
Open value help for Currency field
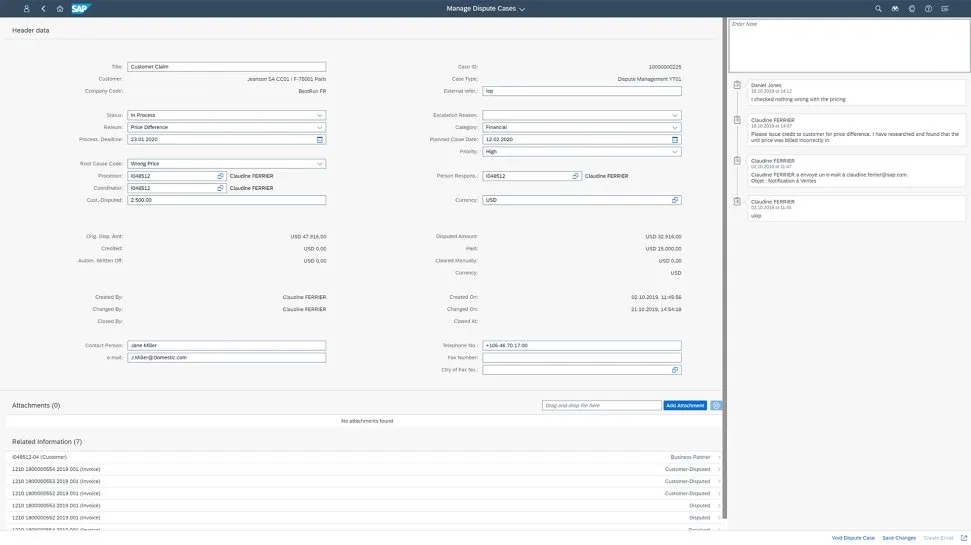(676, 200)
